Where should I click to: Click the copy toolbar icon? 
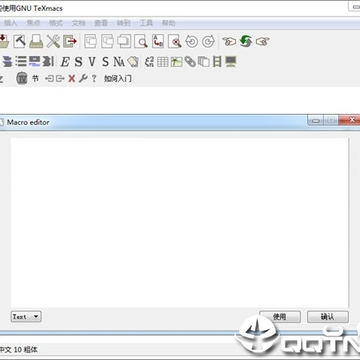click(x=107, y=41)
